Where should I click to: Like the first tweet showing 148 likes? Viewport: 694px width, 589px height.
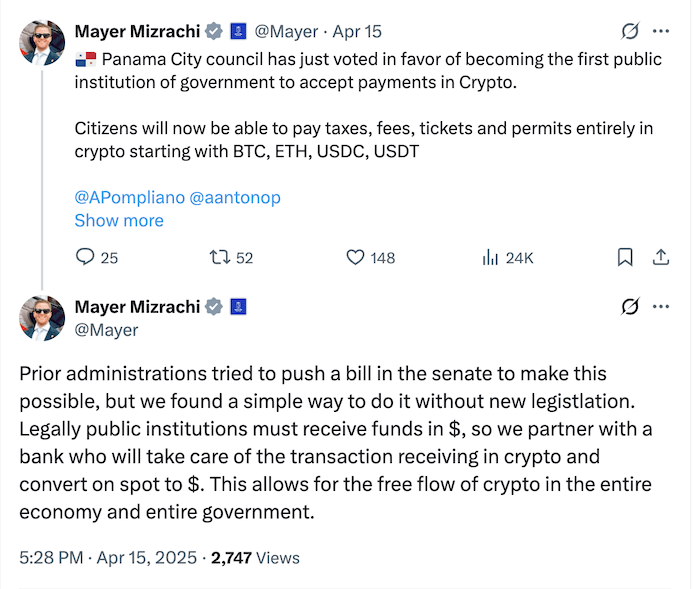click(355, 257)
